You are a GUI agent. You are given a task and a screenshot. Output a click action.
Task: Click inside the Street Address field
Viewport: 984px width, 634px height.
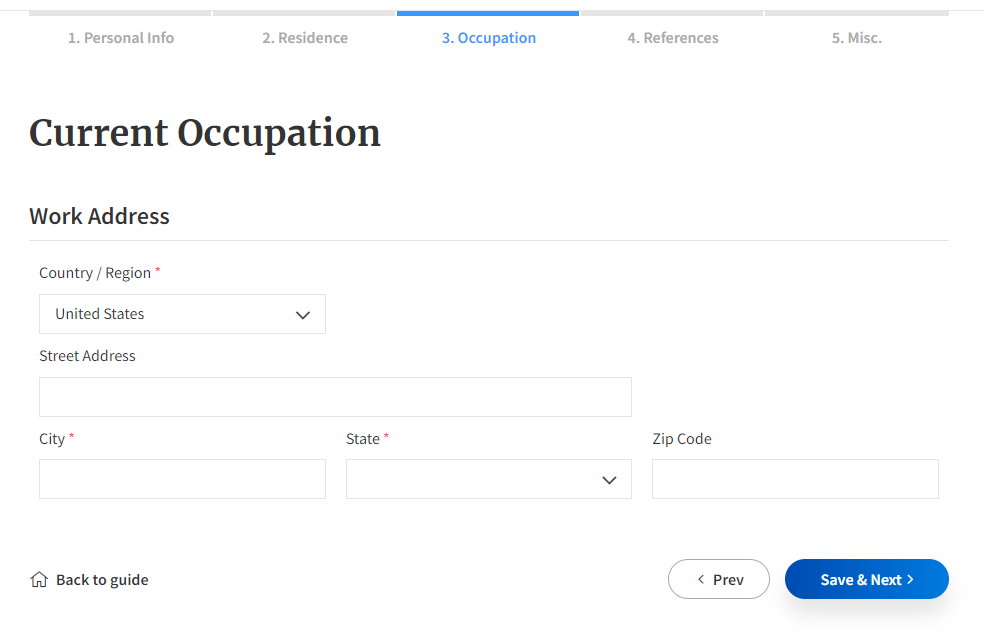[x=335, y=397]
